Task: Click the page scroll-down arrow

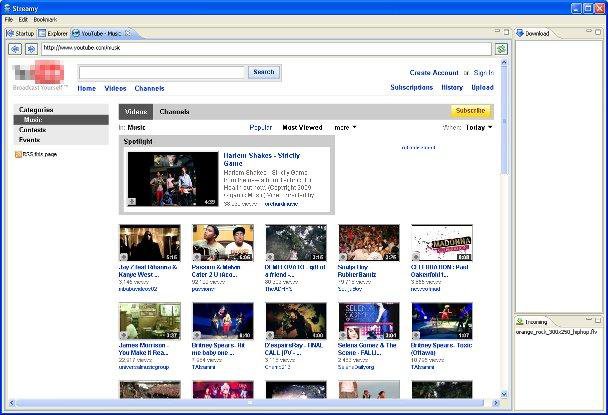Action: (504, 394)
